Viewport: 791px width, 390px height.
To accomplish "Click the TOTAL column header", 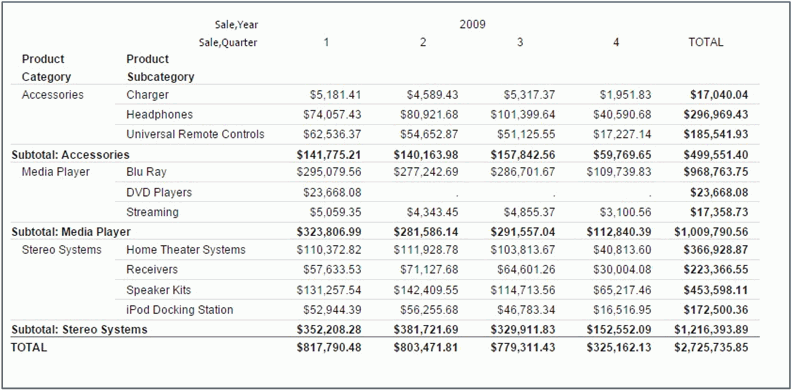I will pyautogui.click(x=706, y=42).
